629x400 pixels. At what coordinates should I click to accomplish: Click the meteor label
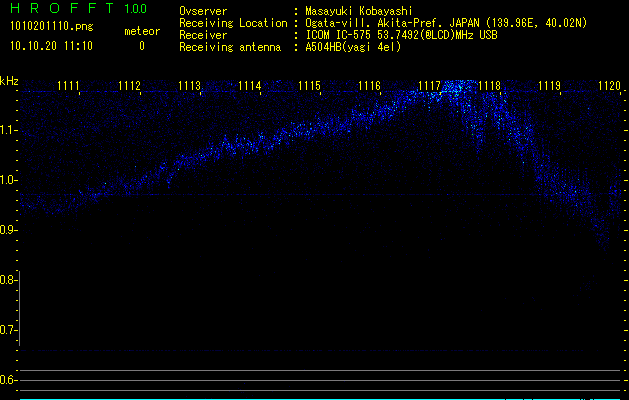[142, 31]
